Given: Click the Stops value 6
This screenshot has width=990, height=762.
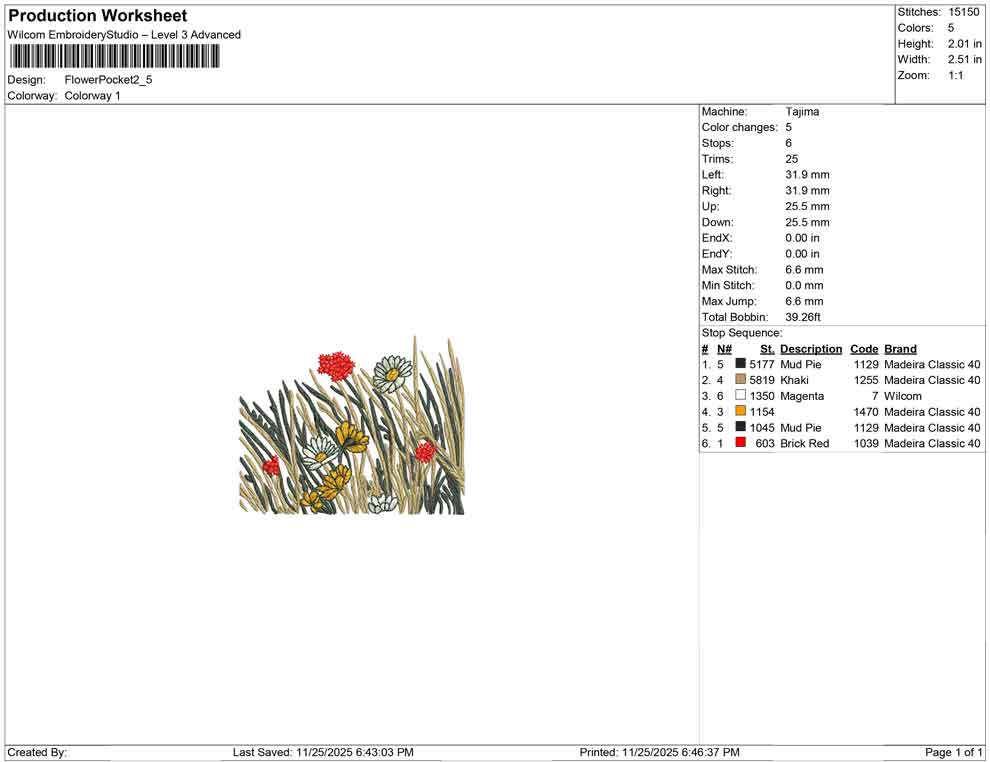Looking at the screenshot, I should point(789,143).
